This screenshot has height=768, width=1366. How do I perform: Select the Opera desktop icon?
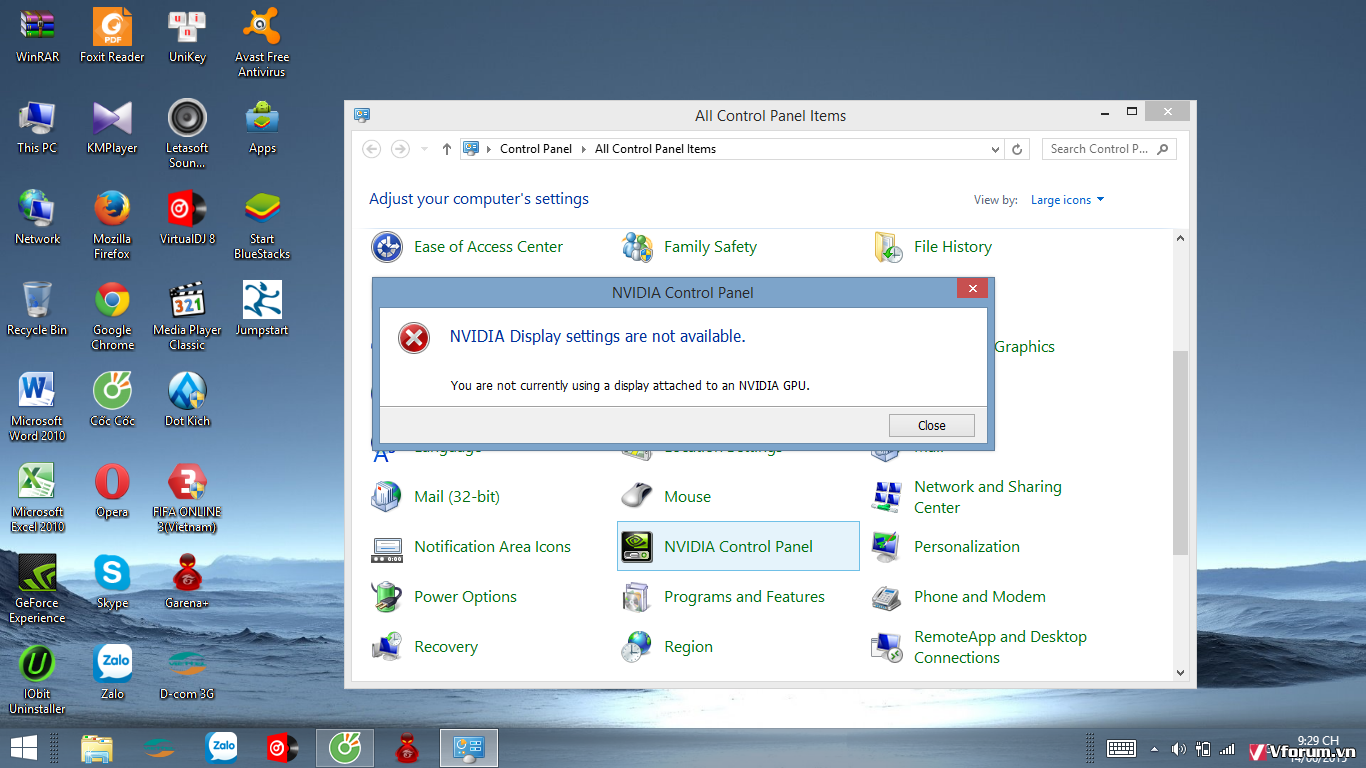point(112,491)
